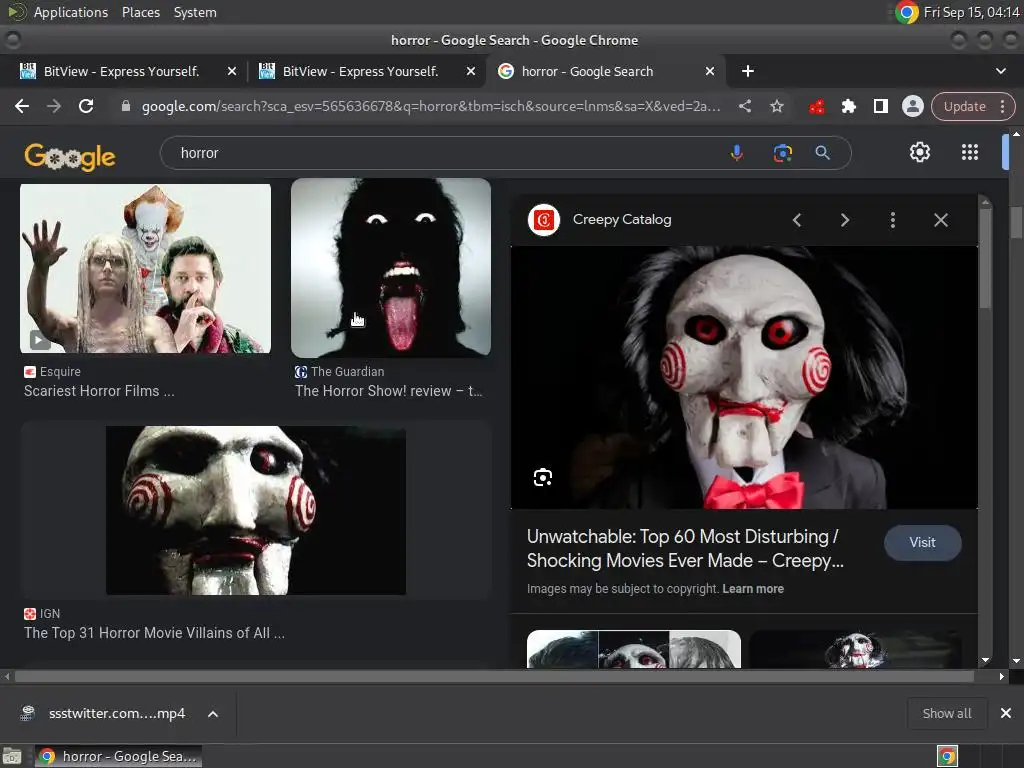1024x768 pixels.
Task: Click the forward navigation arrow
Action: pyautogui.click(x=54, y=106)
